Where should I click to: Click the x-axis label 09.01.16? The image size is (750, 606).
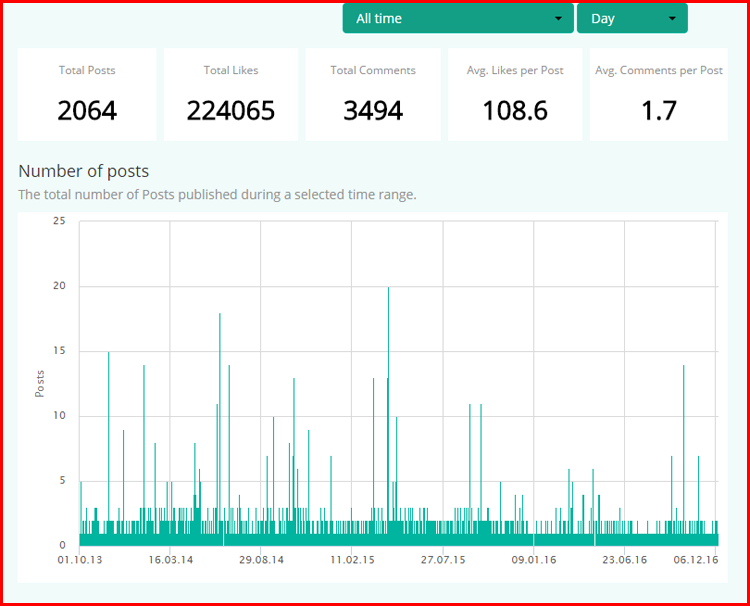pyautogui.click(x=534, y=560)
